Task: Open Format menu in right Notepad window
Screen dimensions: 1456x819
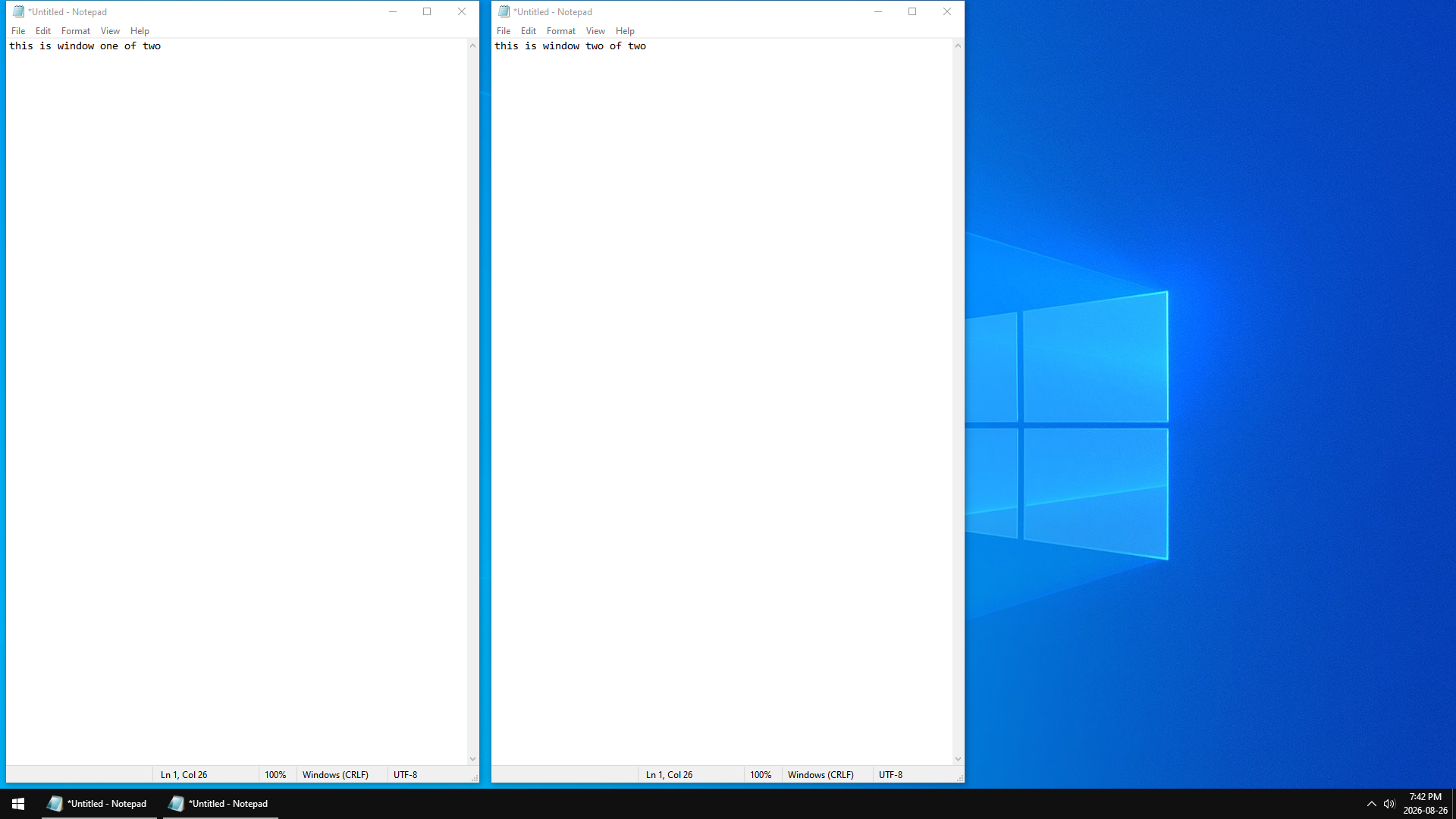Action: point(561,31)
